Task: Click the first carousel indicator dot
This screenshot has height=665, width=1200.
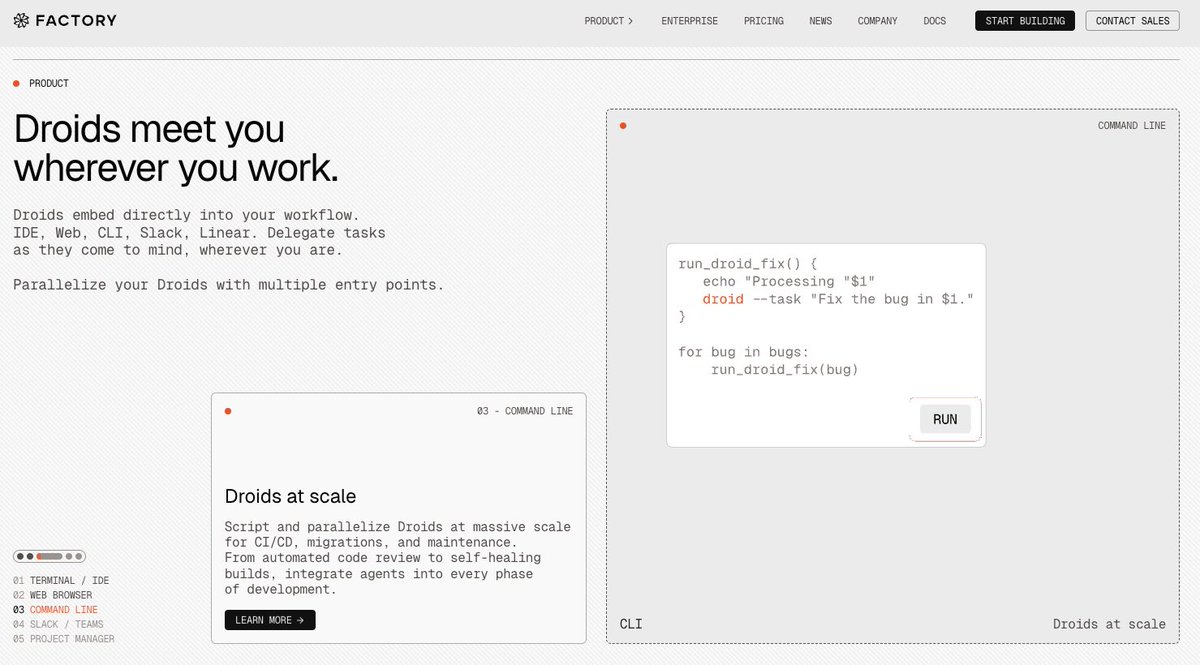Action: click(20, 556)
